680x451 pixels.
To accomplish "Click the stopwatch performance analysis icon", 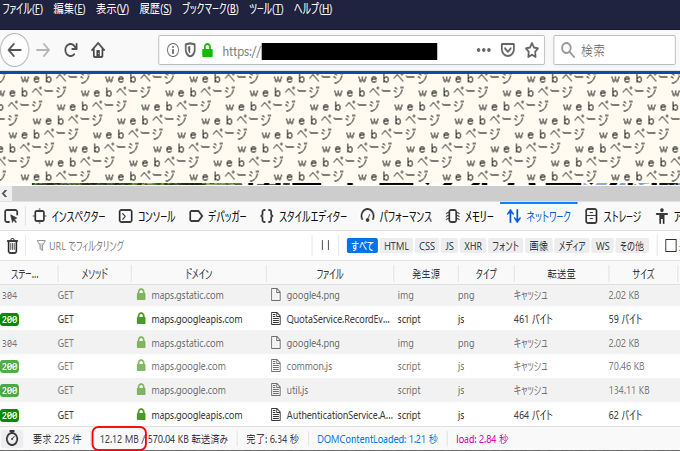I will 12,439.
